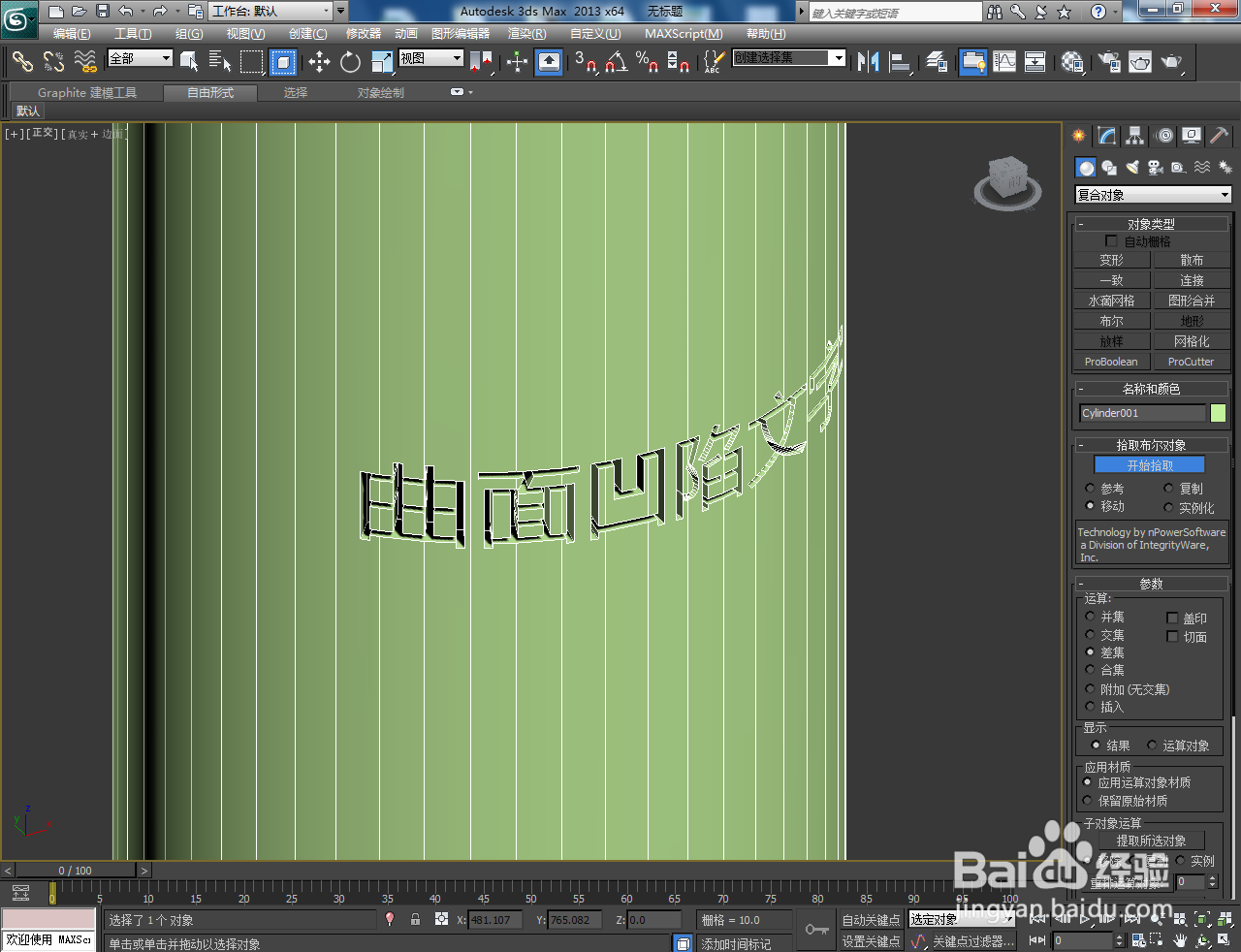Click the teapot Render Production icon

pyautogui.click(x=1172, y=62)
